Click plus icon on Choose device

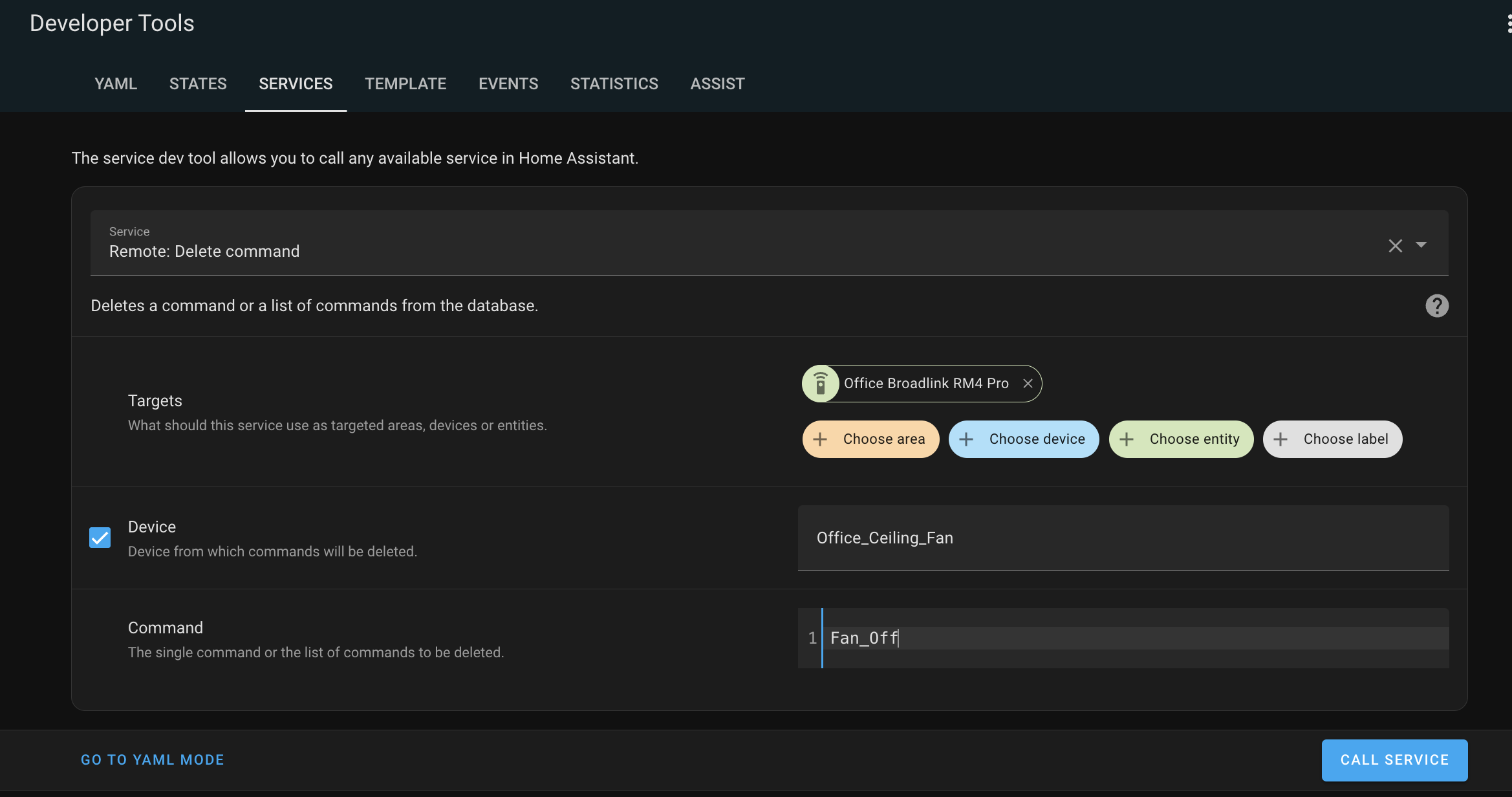coord(966,439)
